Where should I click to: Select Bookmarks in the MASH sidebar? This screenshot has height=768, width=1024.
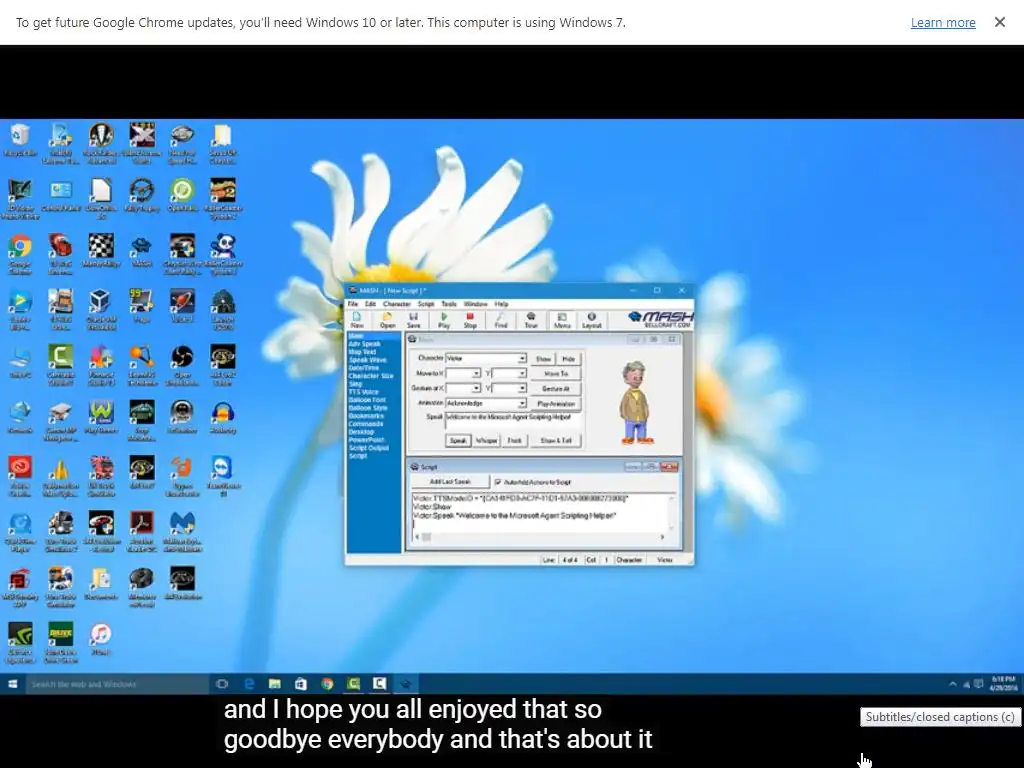[x=366, y=416]
